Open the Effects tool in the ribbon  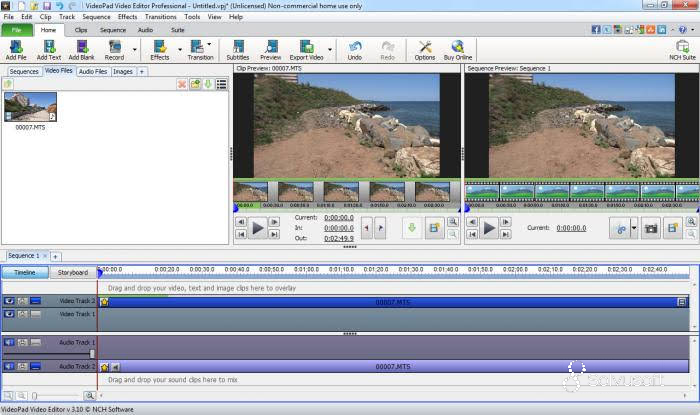click(160, 50)
